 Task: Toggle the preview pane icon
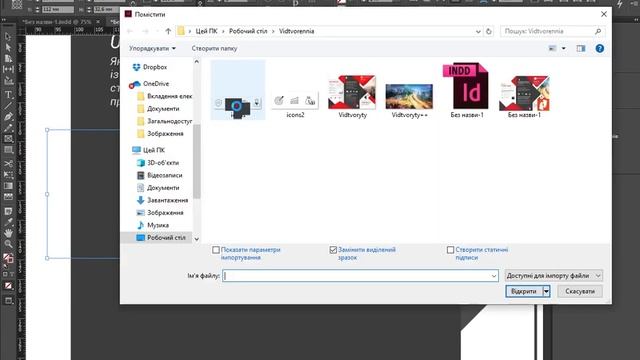tap(581, 49)
